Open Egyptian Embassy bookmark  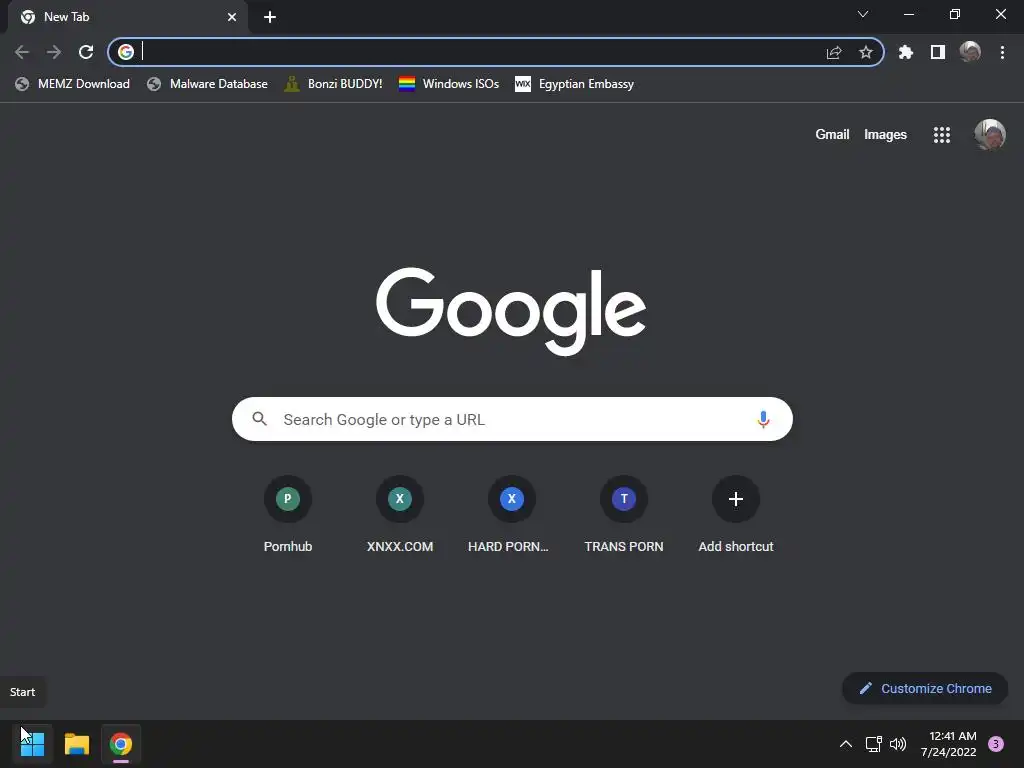point(575,84)
